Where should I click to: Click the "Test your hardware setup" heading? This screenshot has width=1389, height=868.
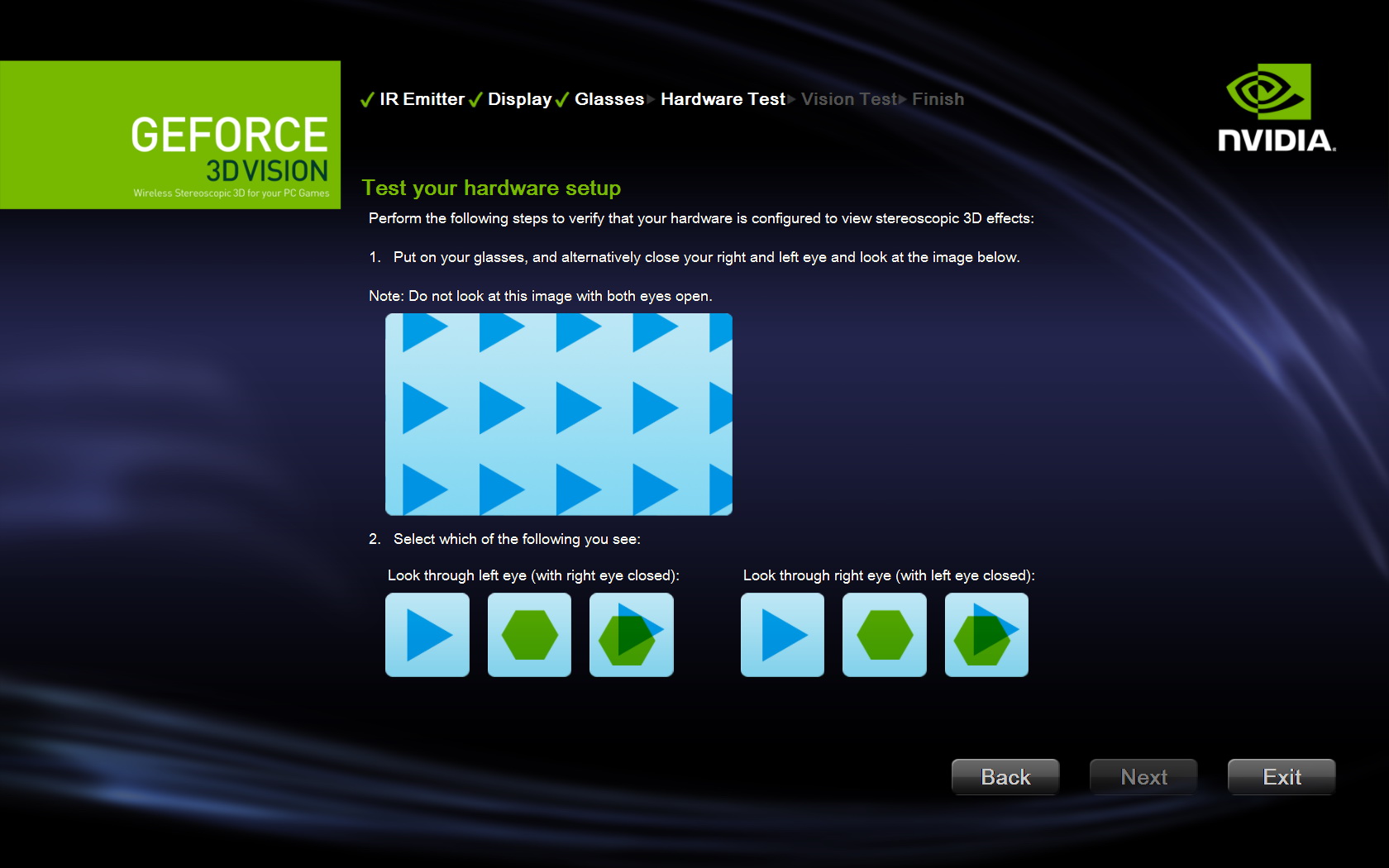pyautogui.click(x=491, y=188)
